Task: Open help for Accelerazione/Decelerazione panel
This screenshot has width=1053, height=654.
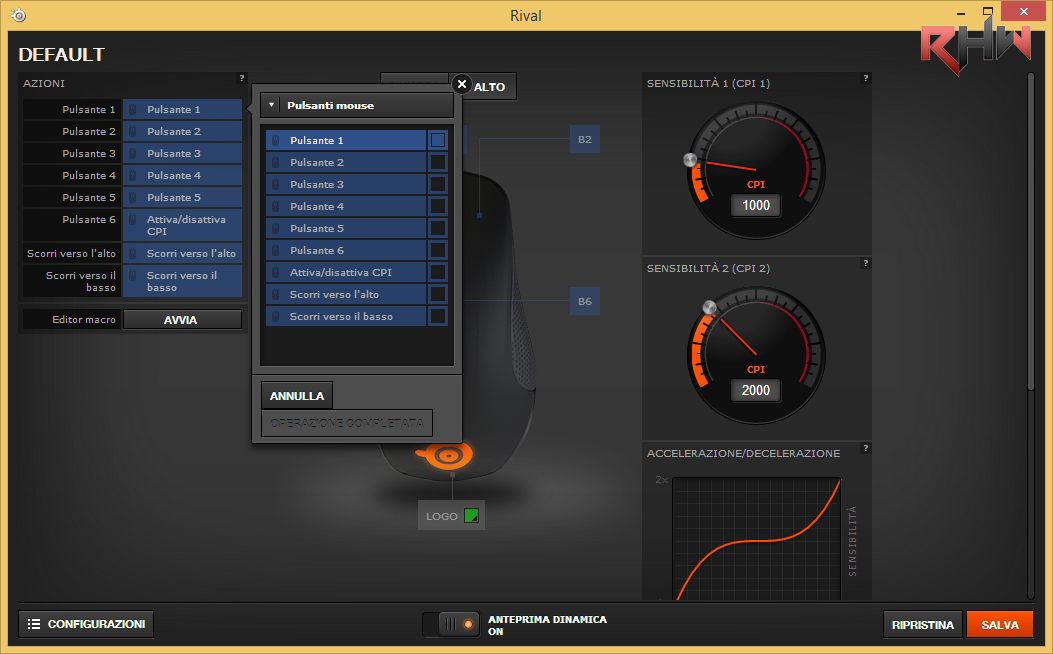Action: [866, 448]
